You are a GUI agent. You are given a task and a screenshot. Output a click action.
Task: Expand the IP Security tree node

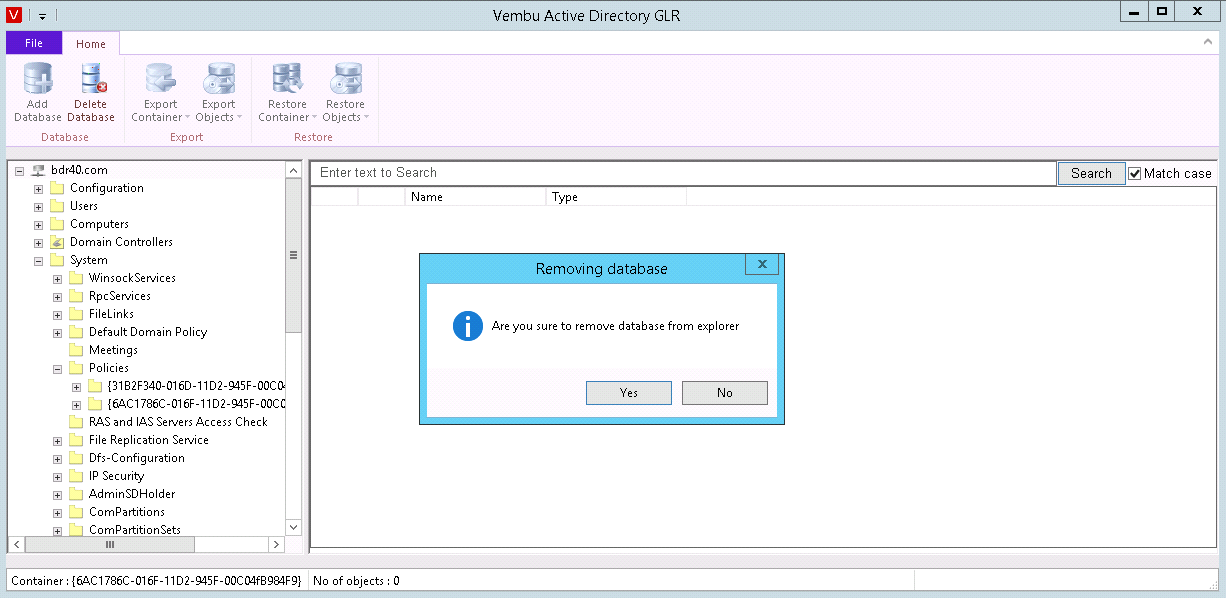point(58,476)
